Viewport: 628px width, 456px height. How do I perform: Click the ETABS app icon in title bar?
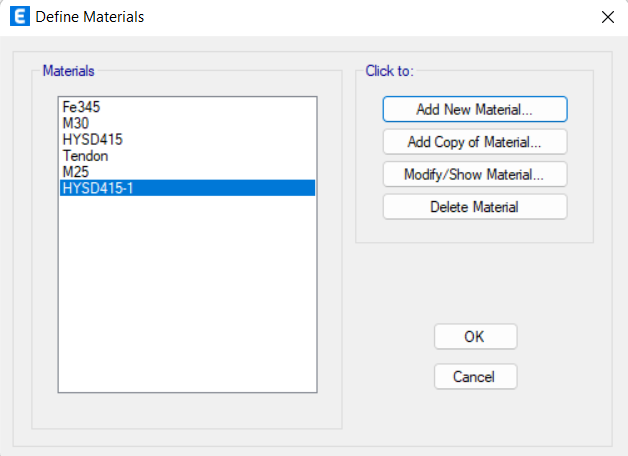(20, 17)
